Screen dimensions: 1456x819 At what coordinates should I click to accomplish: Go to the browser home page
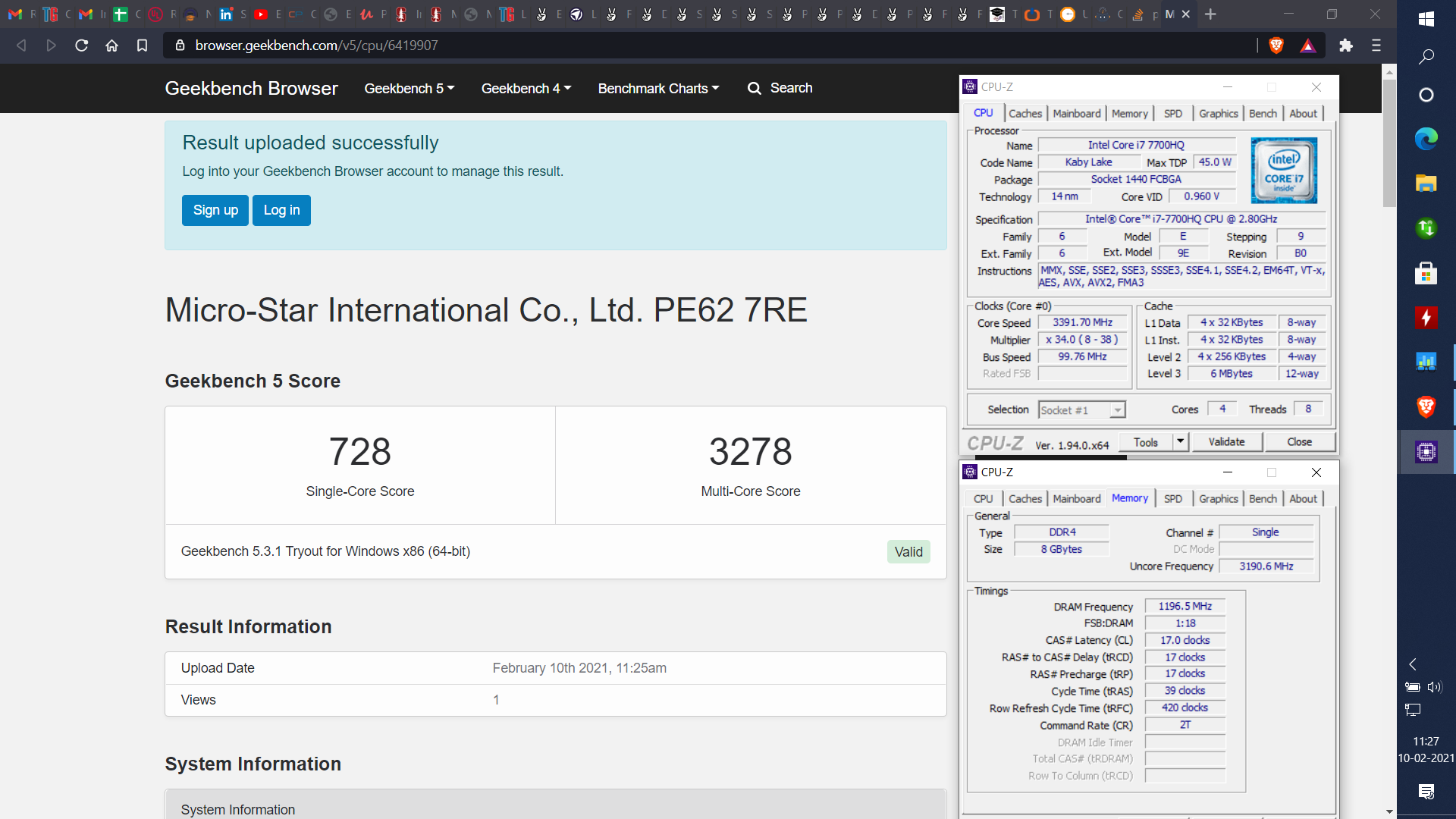coord(111,45)
